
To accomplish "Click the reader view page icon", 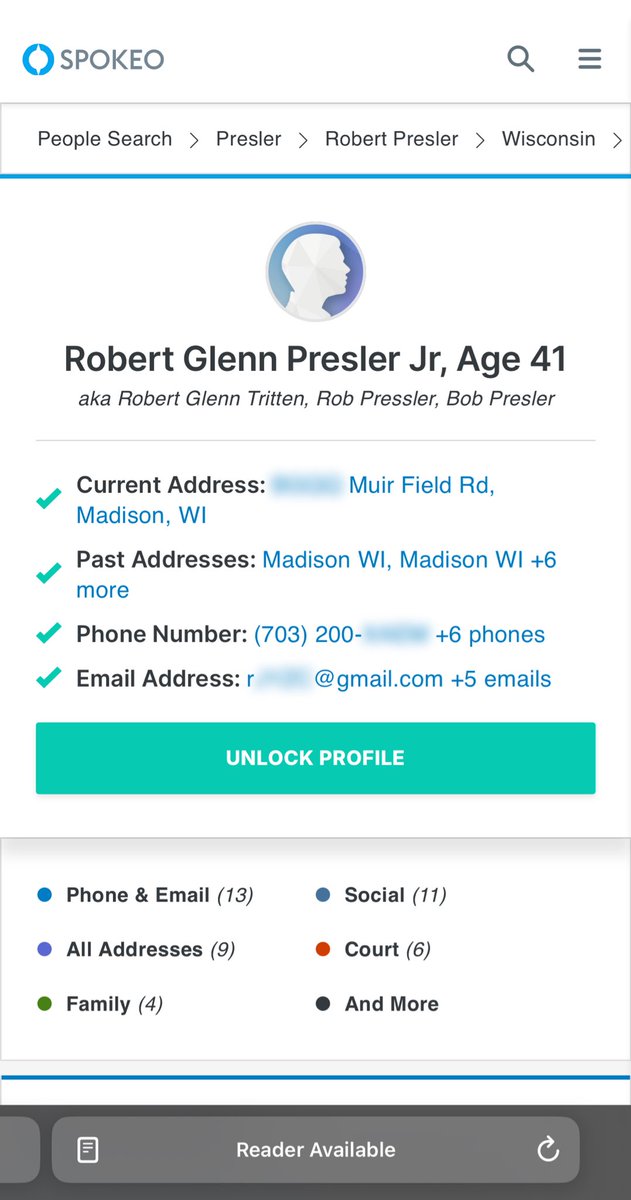I will tap(88, 1150).
